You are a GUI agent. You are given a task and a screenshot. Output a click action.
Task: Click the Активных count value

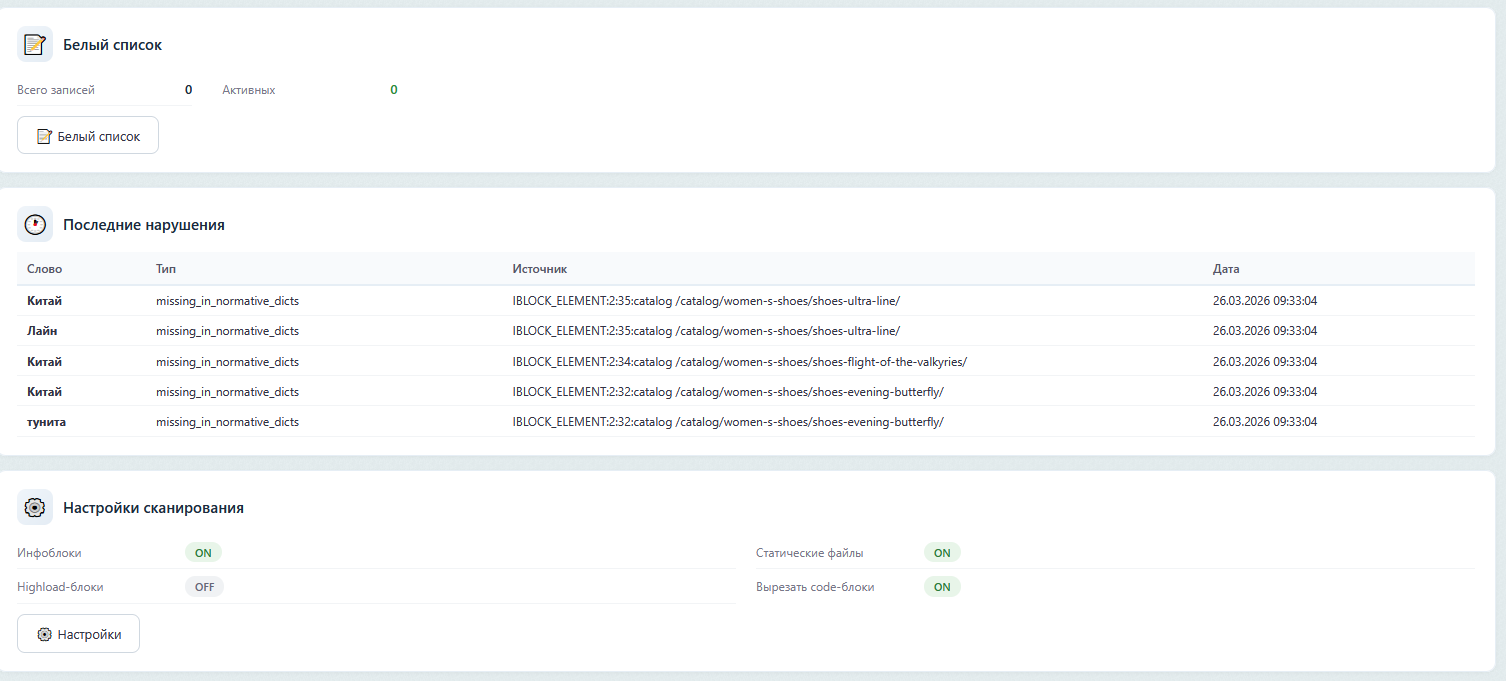tap(393, 90)
